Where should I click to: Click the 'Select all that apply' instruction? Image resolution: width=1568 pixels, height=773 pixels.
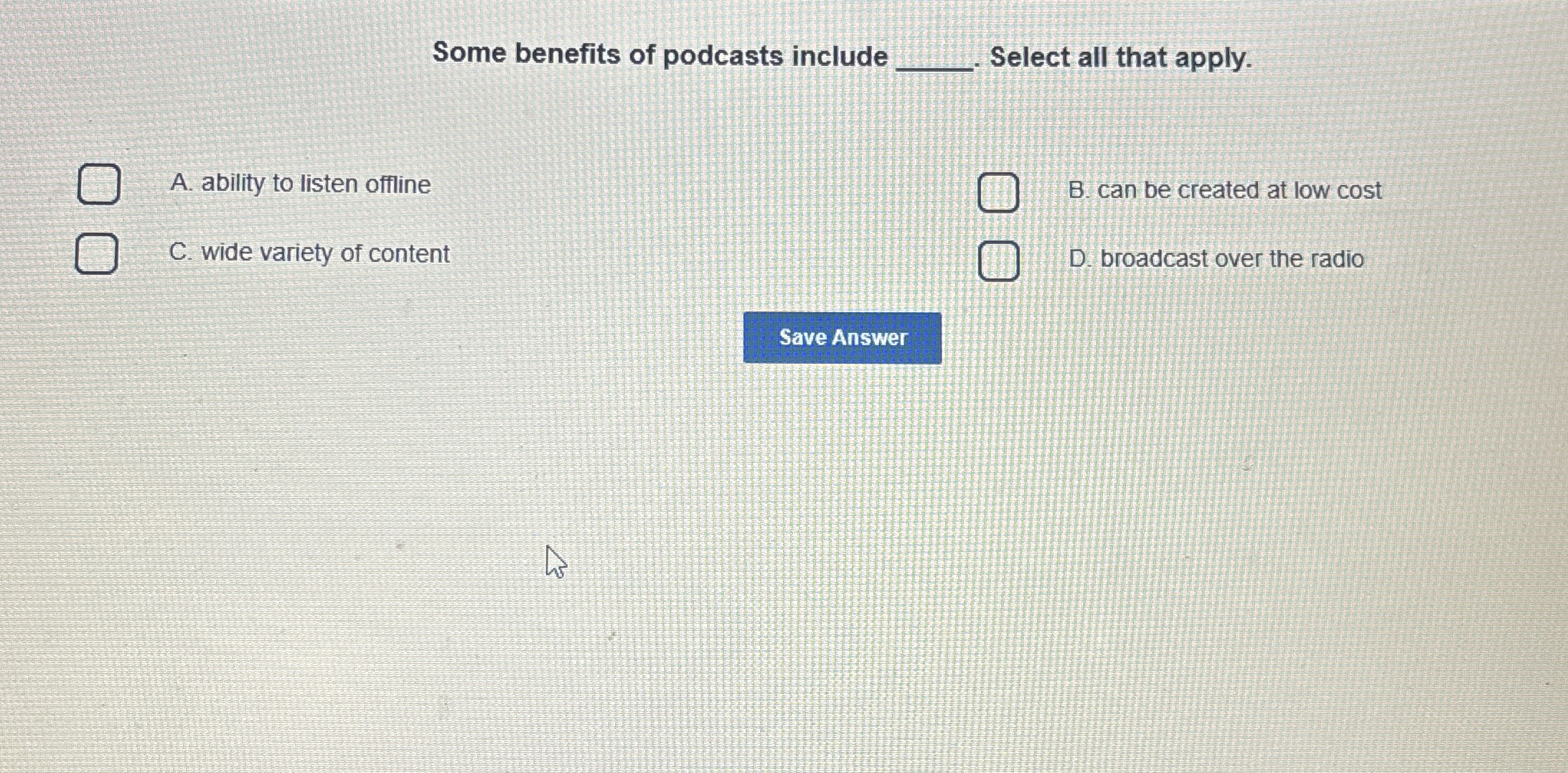(x=1120, y=57)
